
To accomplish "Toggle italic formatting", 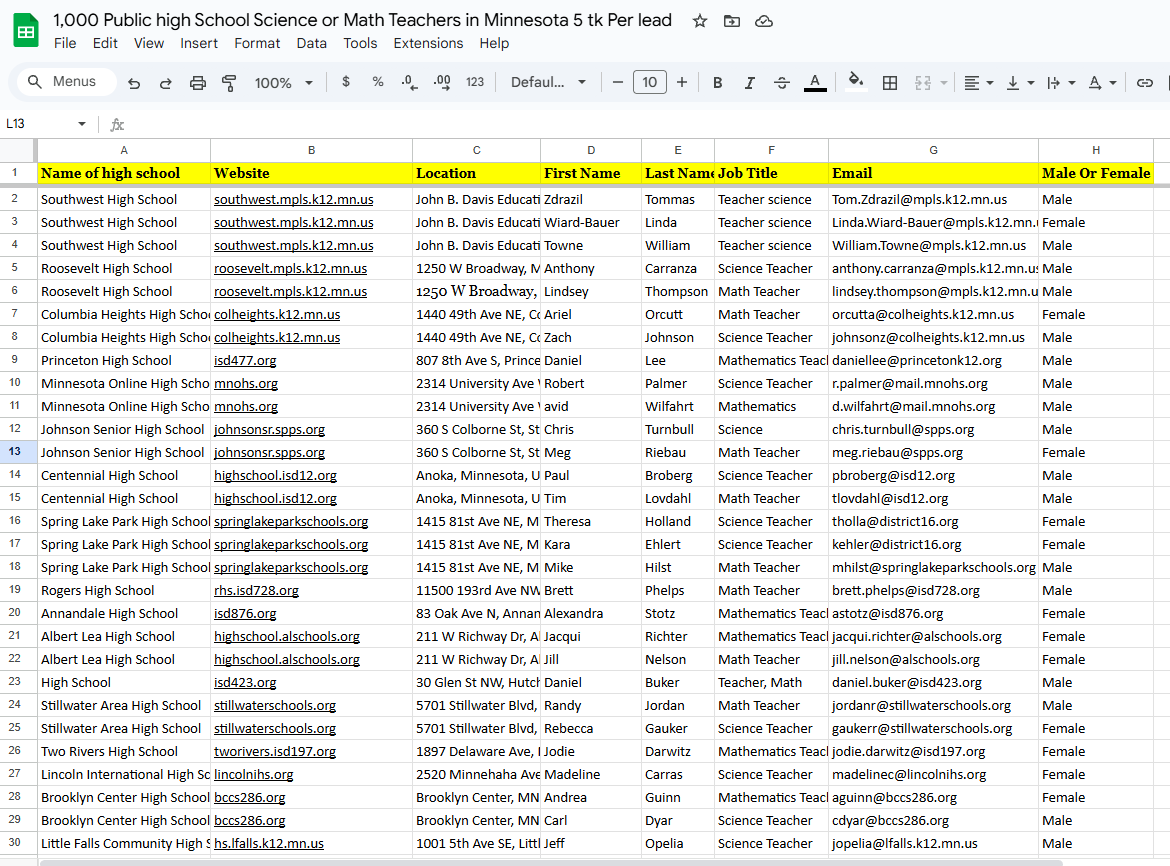I will (749, 83).
